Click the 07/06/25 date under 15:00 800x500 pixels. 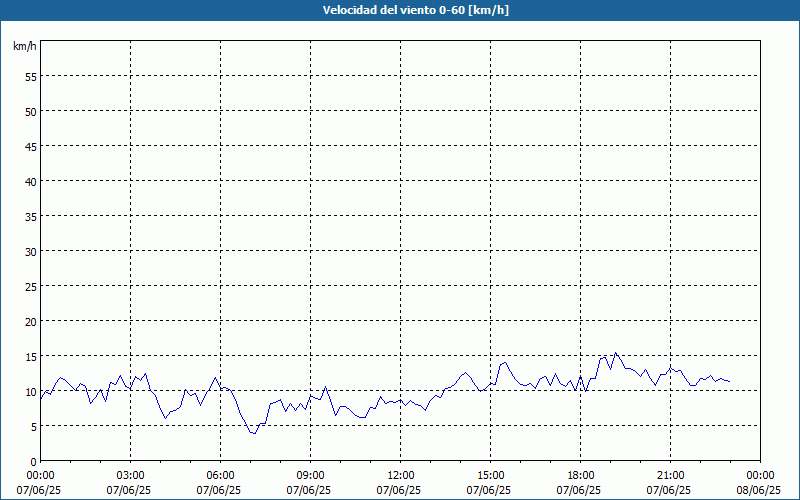point(489,490)
